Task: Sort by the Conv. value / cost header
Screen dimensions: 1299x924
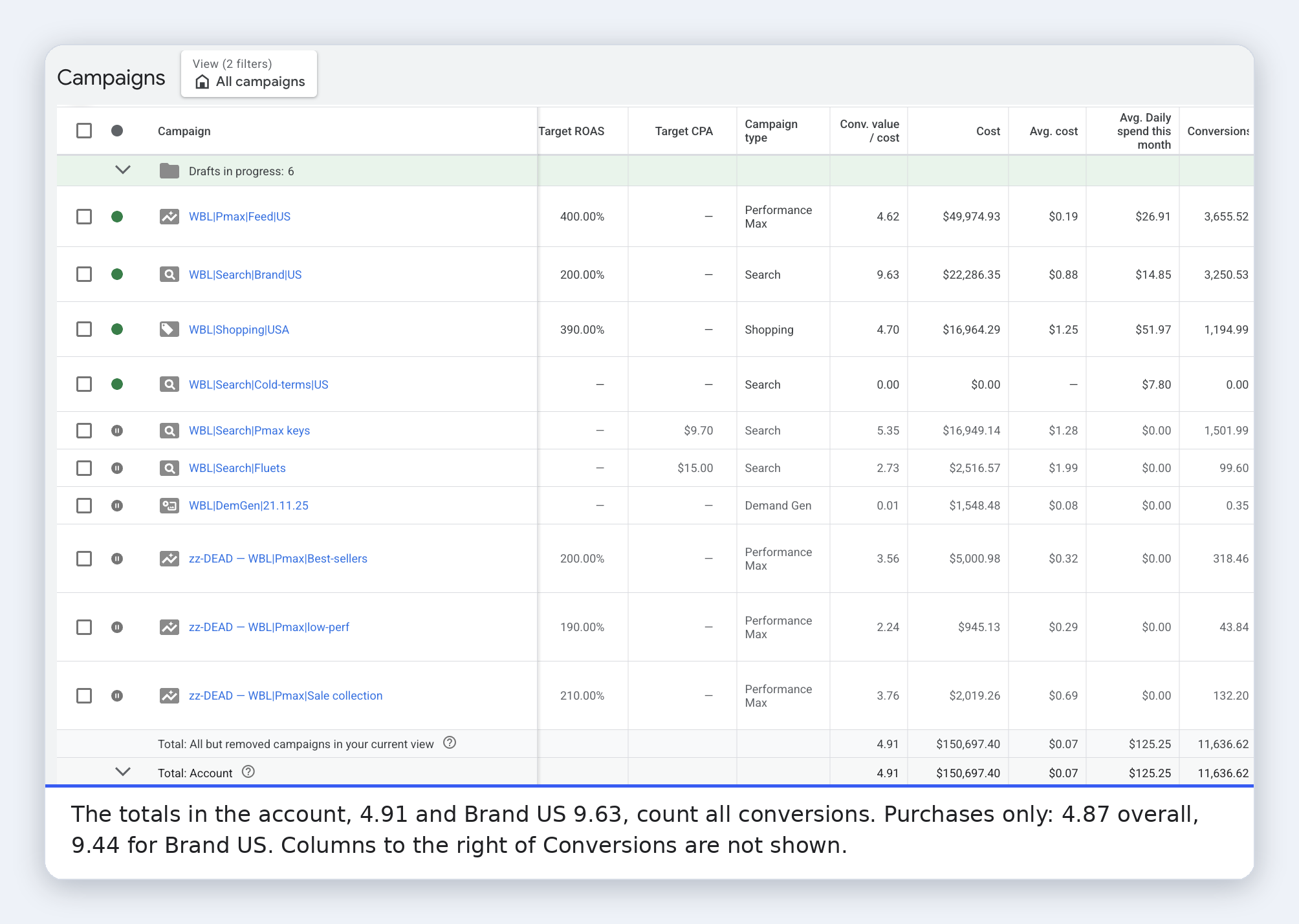Action: [869, 131]
